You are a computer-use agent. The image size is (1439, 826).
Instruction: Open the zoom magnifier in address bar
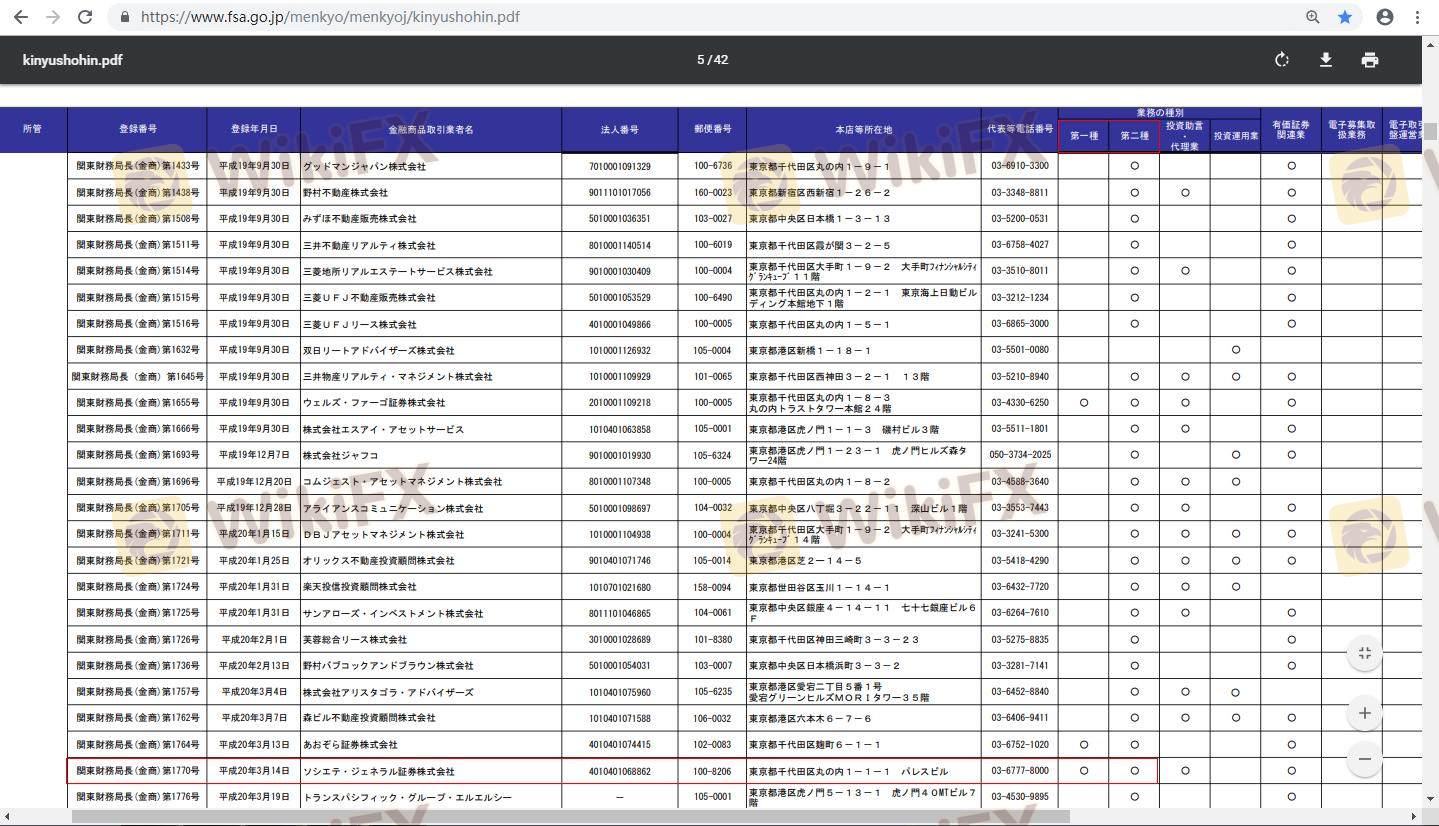(1312, 17)
